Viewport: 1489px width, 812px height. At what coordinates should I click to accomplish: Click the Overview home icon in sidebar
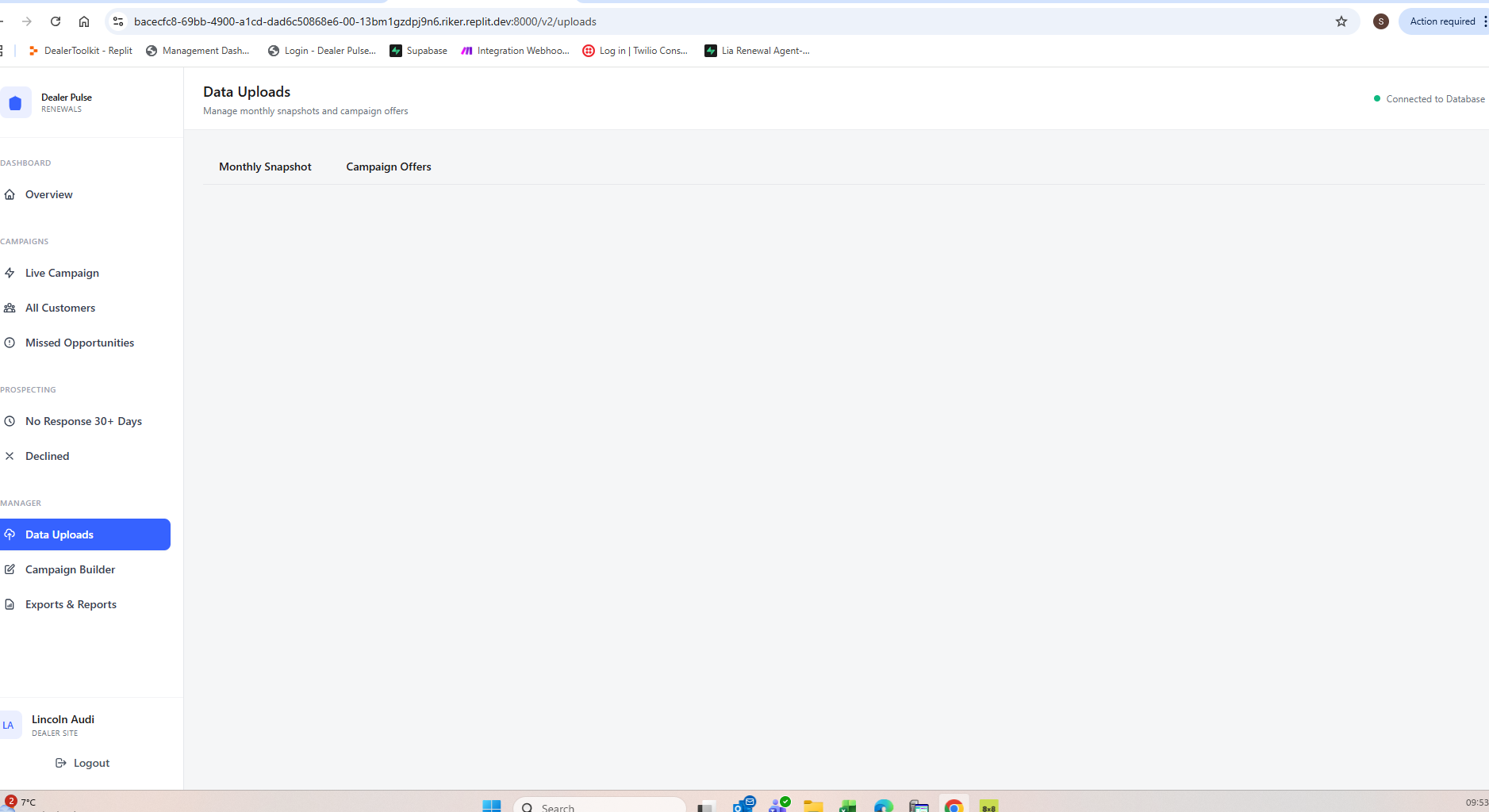click(x=10, y=194)
